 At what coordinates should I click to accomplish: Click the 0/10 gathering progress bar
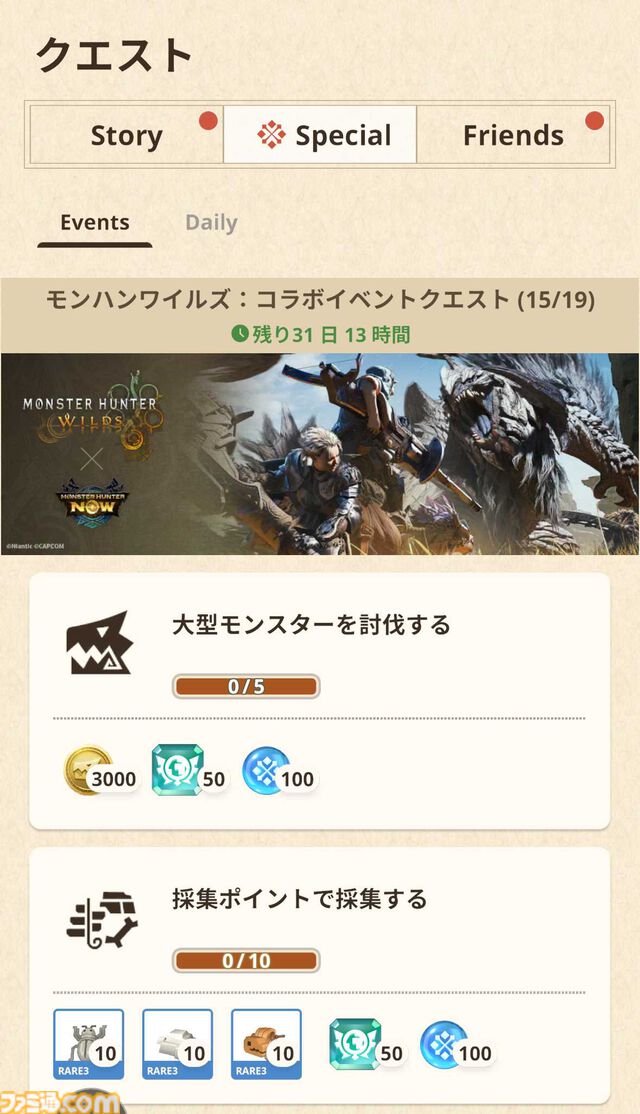246,961
